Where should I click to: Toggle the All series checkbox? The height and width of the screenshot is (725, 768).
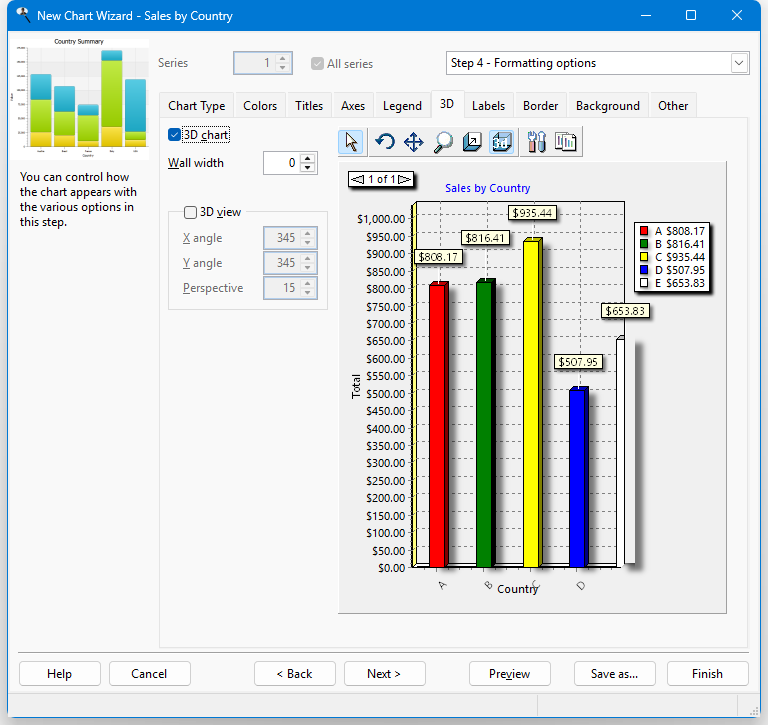[318, 64]
